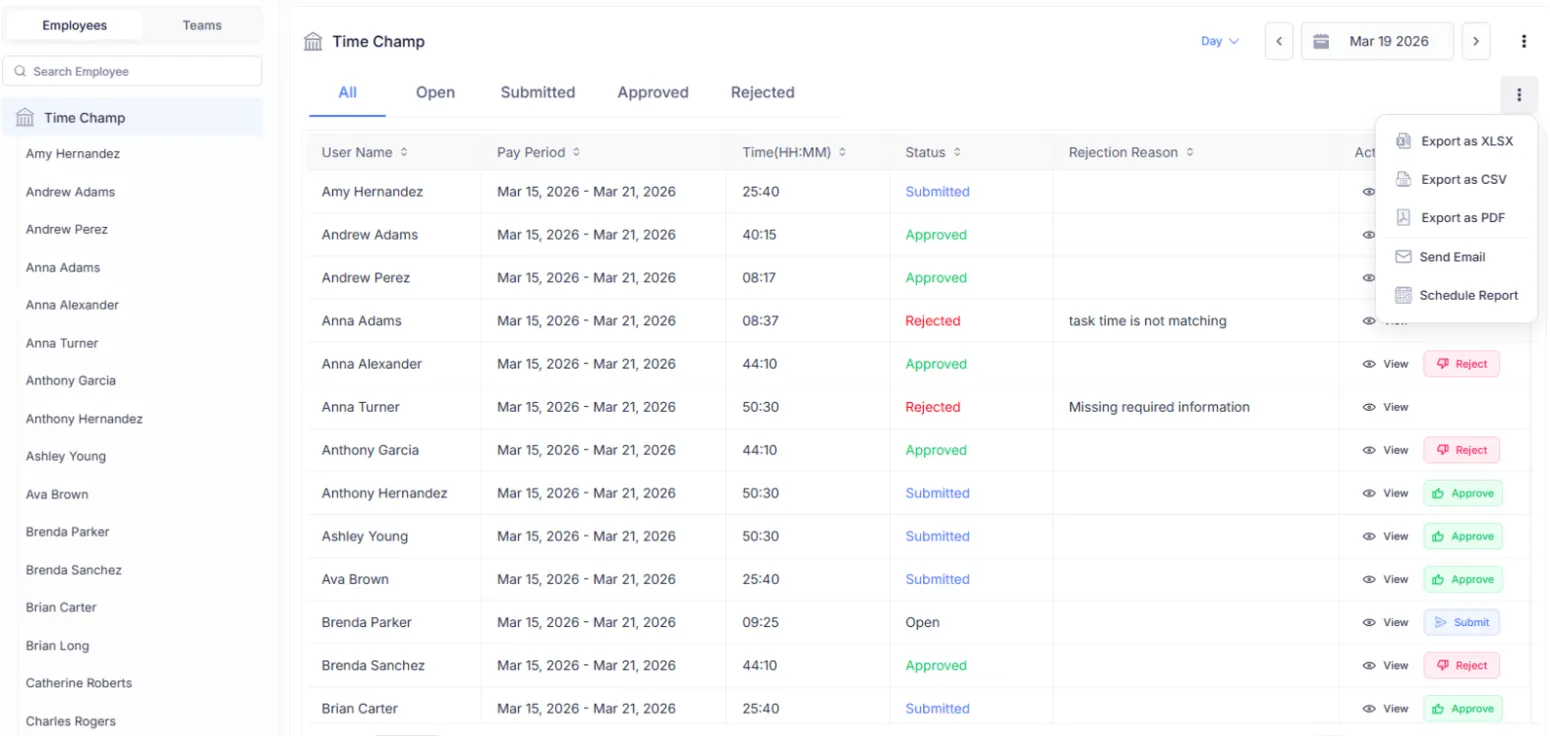Image resolution: width=1550 pixels, height=736 pixels.
Task: Click the search magnifier icon in Search Employee
Action: (20, 71)
